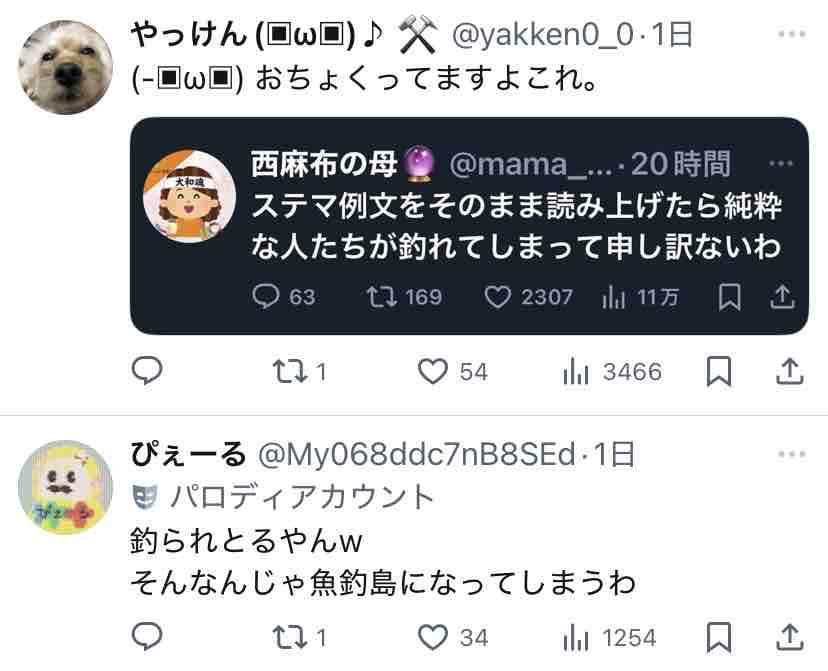Viewport: 828px width, 671px height.
Task: Share ぴぇーる's tweet
Action: [789, 637]
